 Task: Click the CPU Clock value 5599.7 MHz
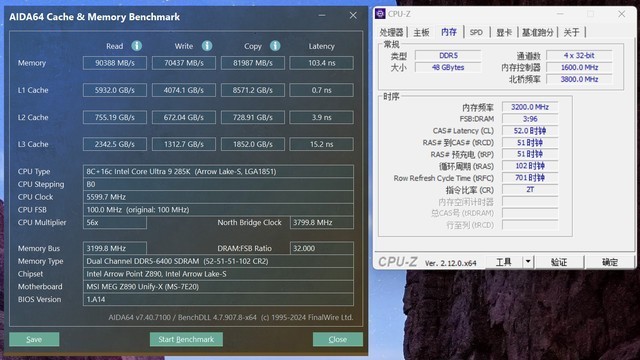point(218,197)
